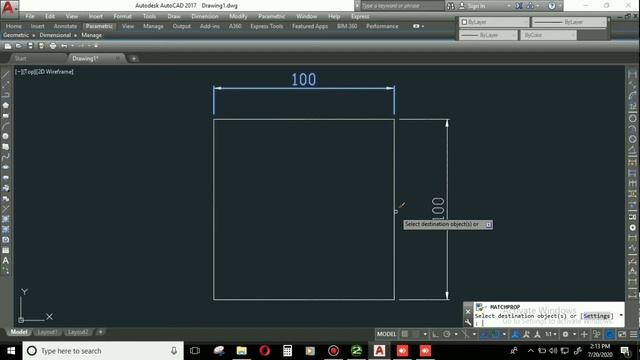640x360 pixels.
Task: Open the plot style ByColor dropdown
Action: (x=548, y=36)
